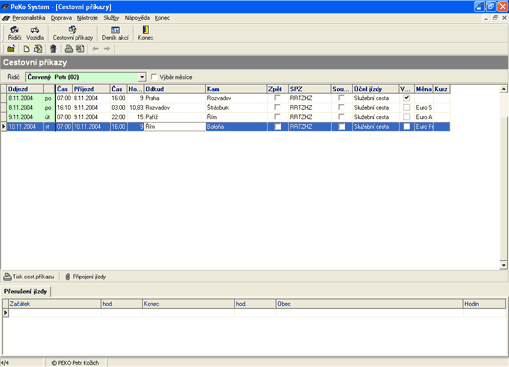Click the Euro A currency cell
Image resolution: width=509 pixels, height=367 pixels.
tap(424, 117)
